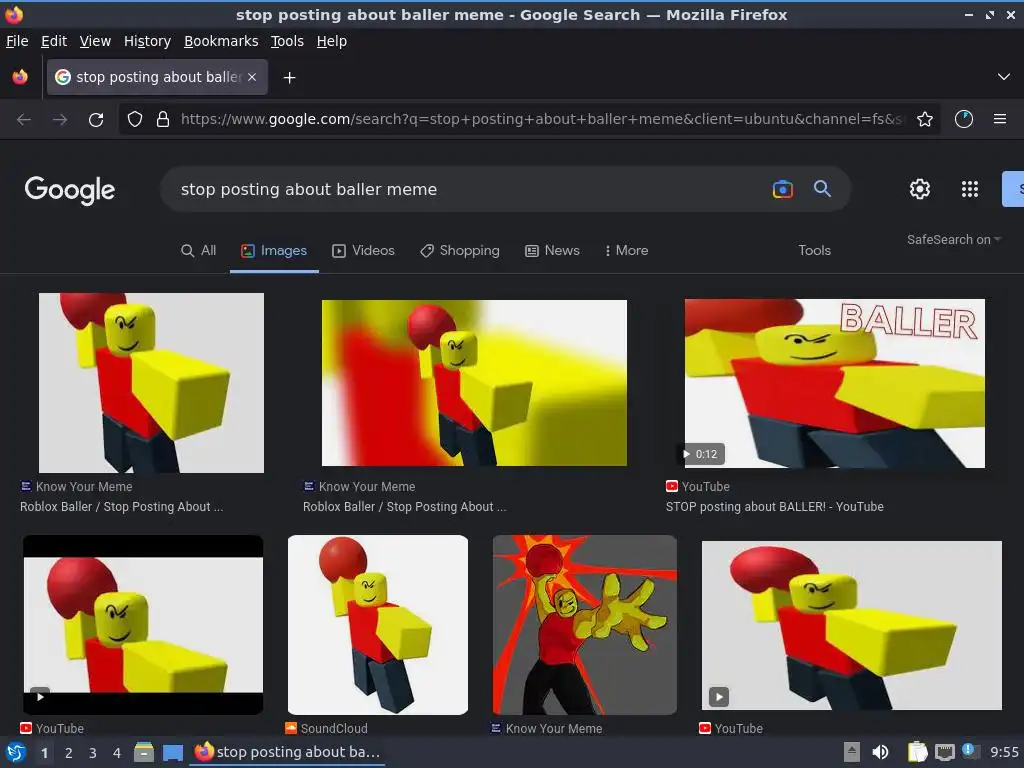
Task: Open the letterboxed YouTube baller thumbnail
Action: point(143,625)
